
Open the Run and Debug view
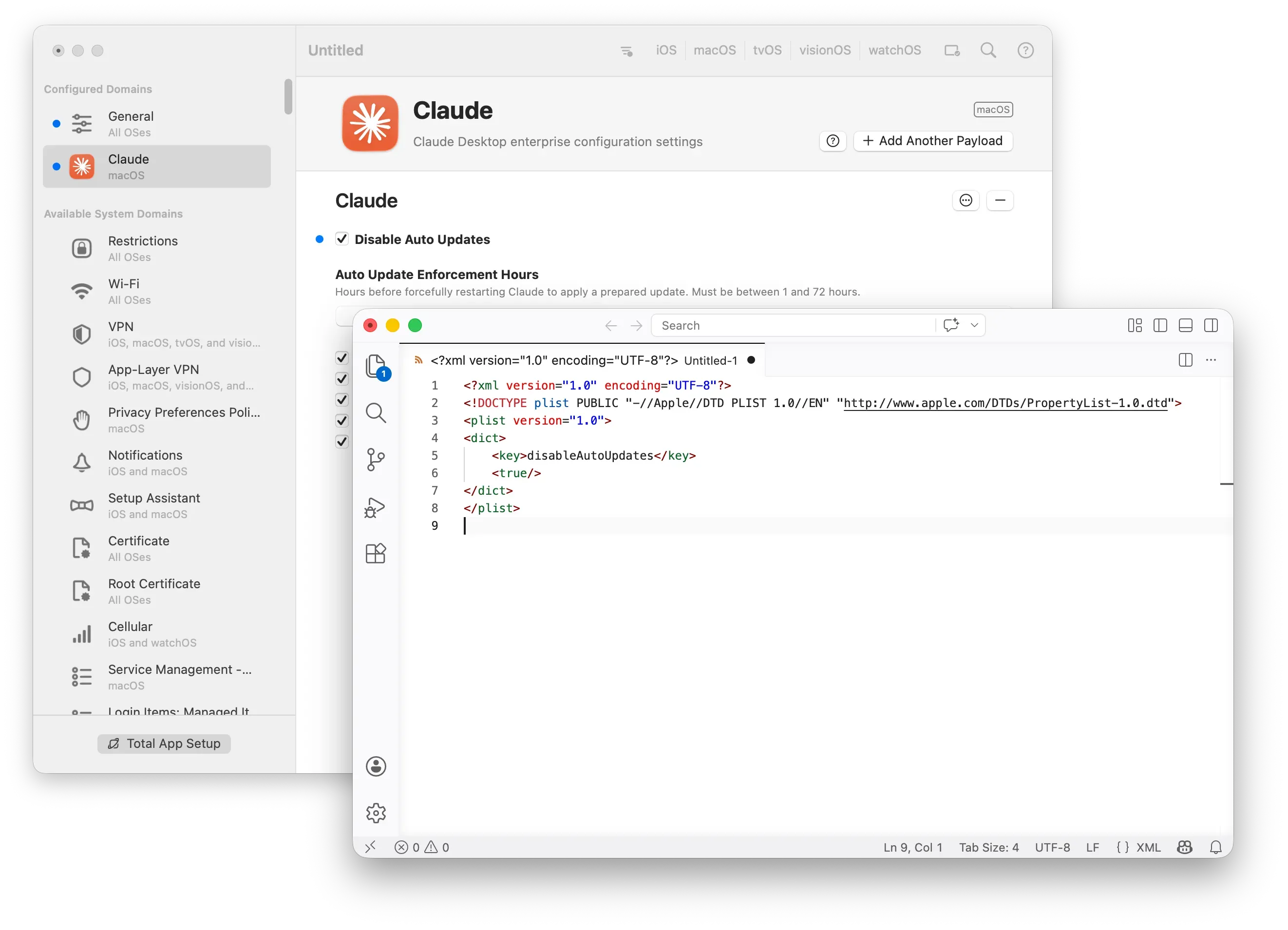pyautogui.click(x=376, y=507)
